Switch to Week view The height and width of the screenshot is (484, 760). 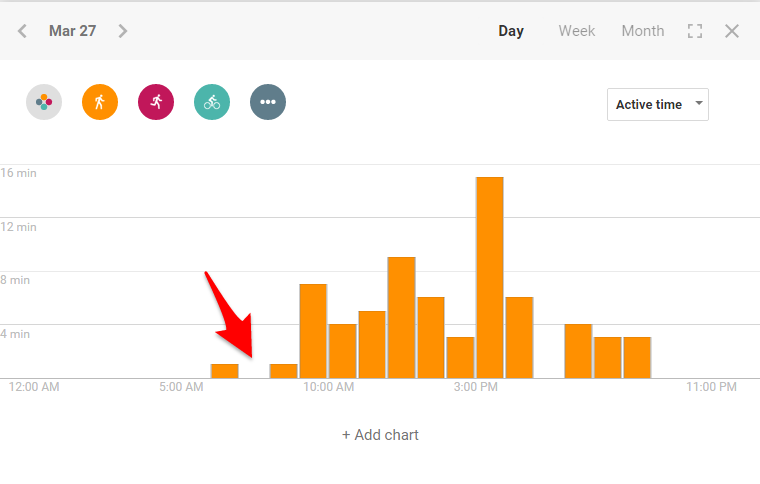coord(577,31)
